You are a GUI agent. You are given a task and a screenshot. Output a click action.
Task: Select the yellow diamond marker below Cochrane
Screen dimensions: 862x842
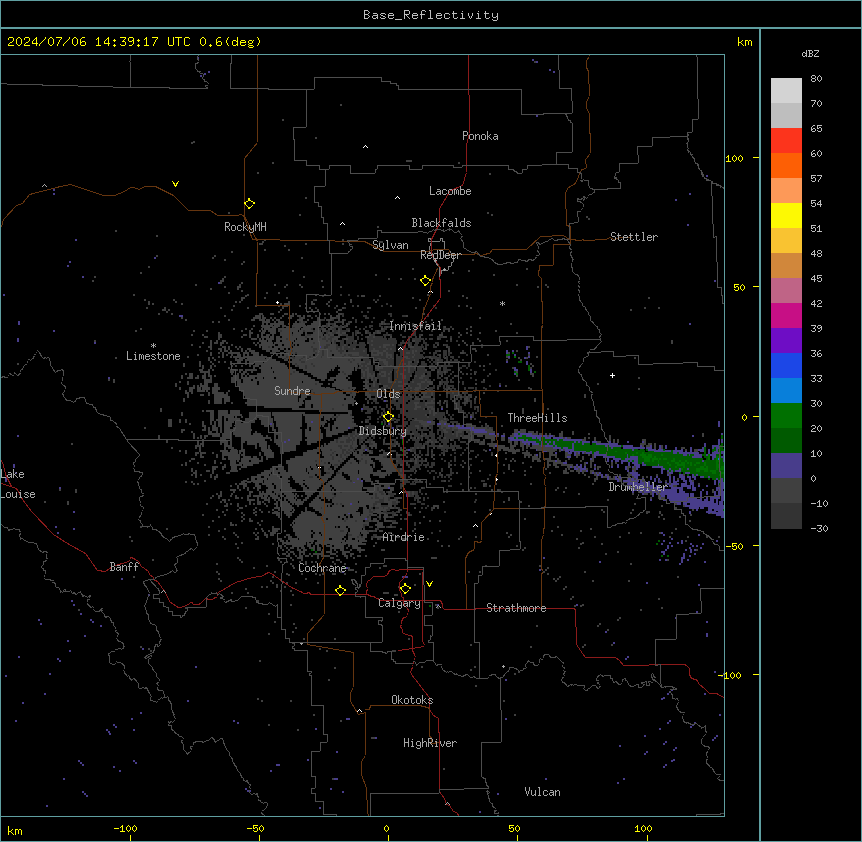340,590
